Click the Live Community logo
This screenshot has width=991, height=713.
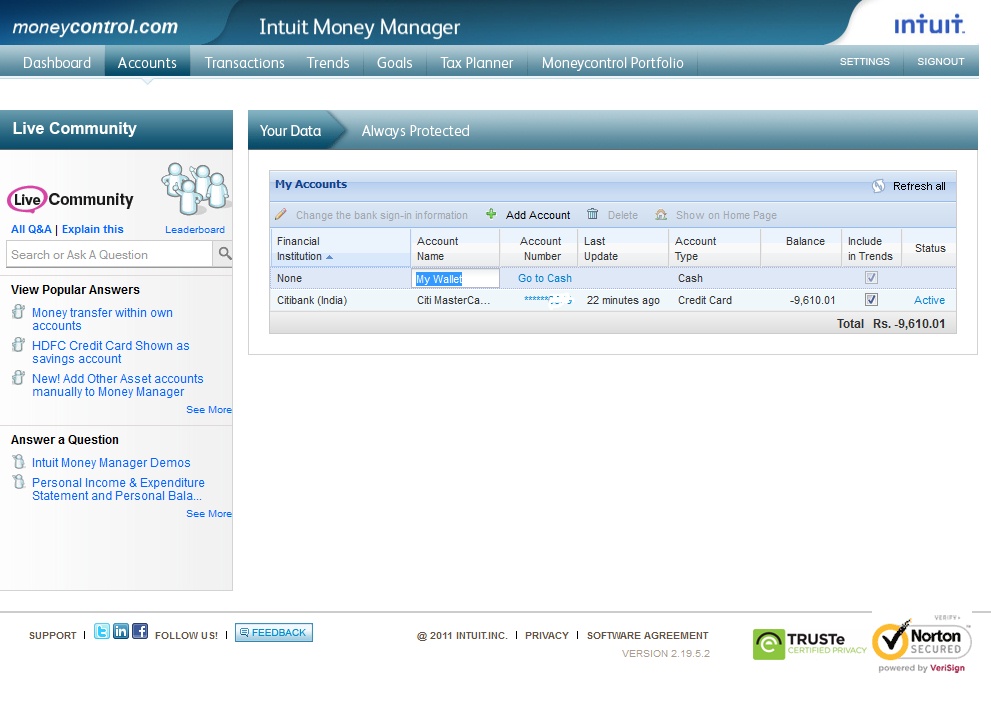click(x=71, y=199)
